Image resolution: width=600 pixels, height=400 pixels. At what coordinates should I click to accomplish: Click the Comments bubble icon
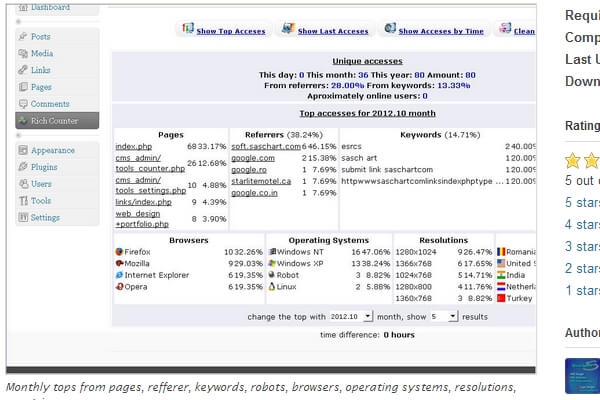22,104
